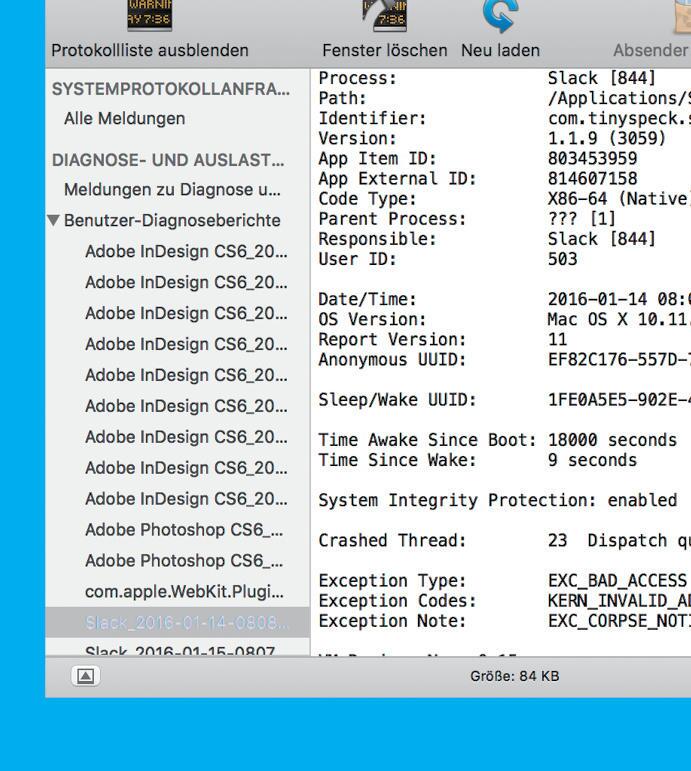Click the '18000 seconds' awake time value
This screenshot has height=771, width=691.
click(612, 440)
